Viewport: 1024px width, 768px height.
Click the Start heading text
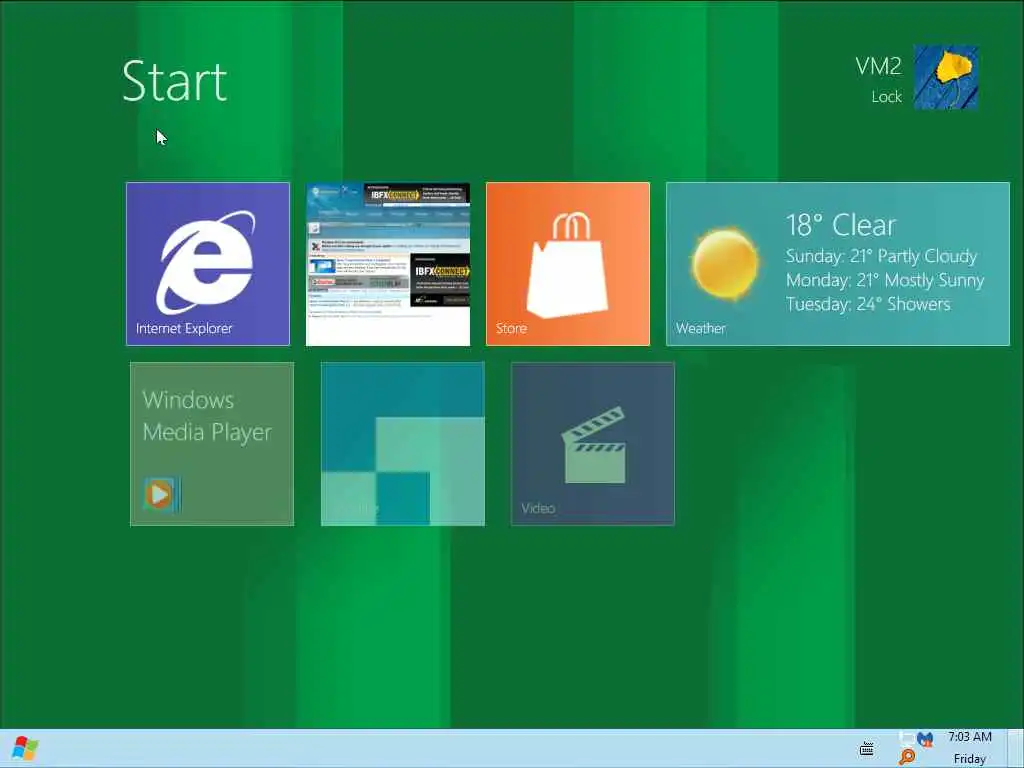pos(174,81)
